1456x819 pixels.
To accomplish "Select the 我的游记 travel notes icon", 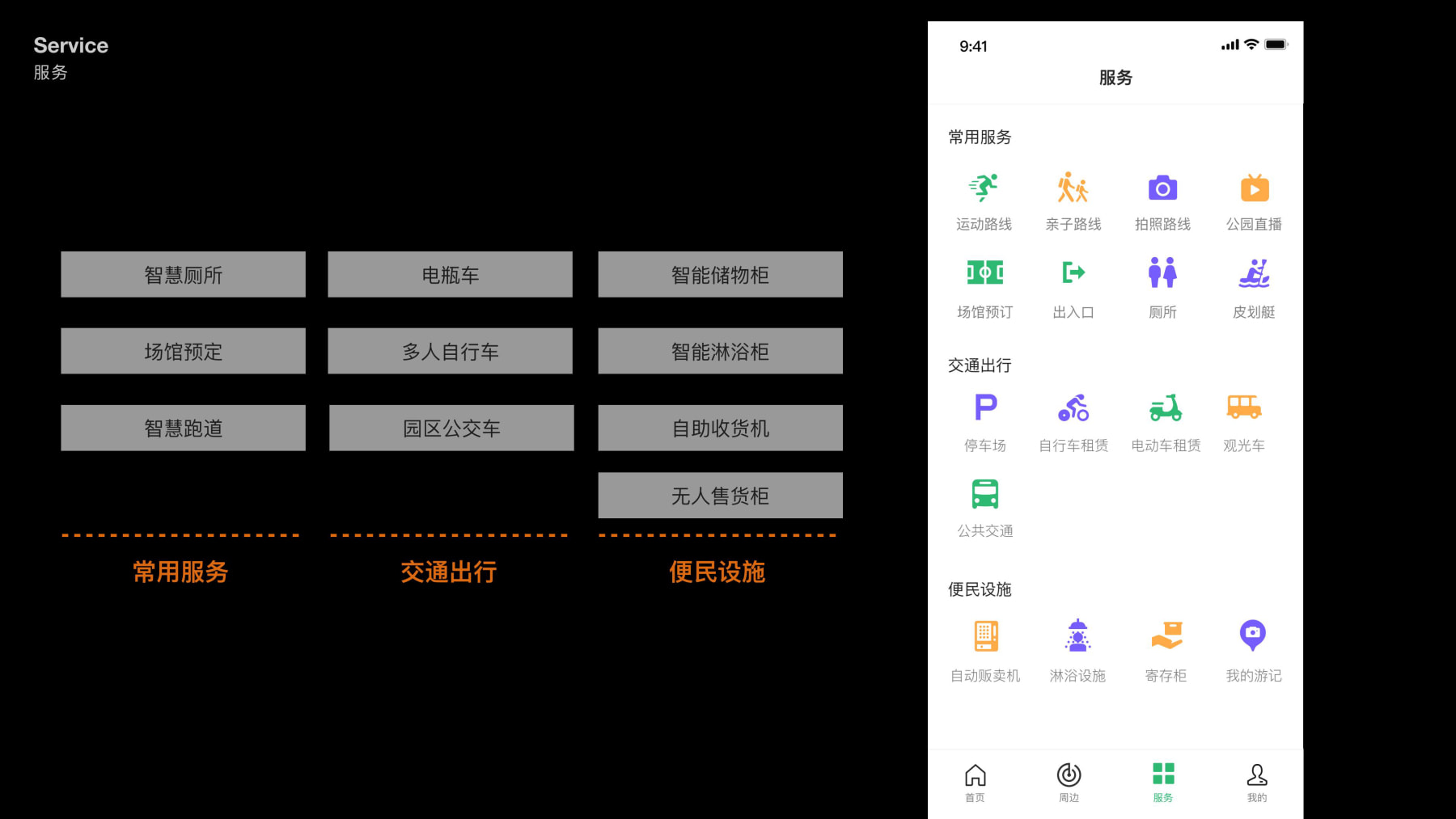I will click(x=1254, y=636).
